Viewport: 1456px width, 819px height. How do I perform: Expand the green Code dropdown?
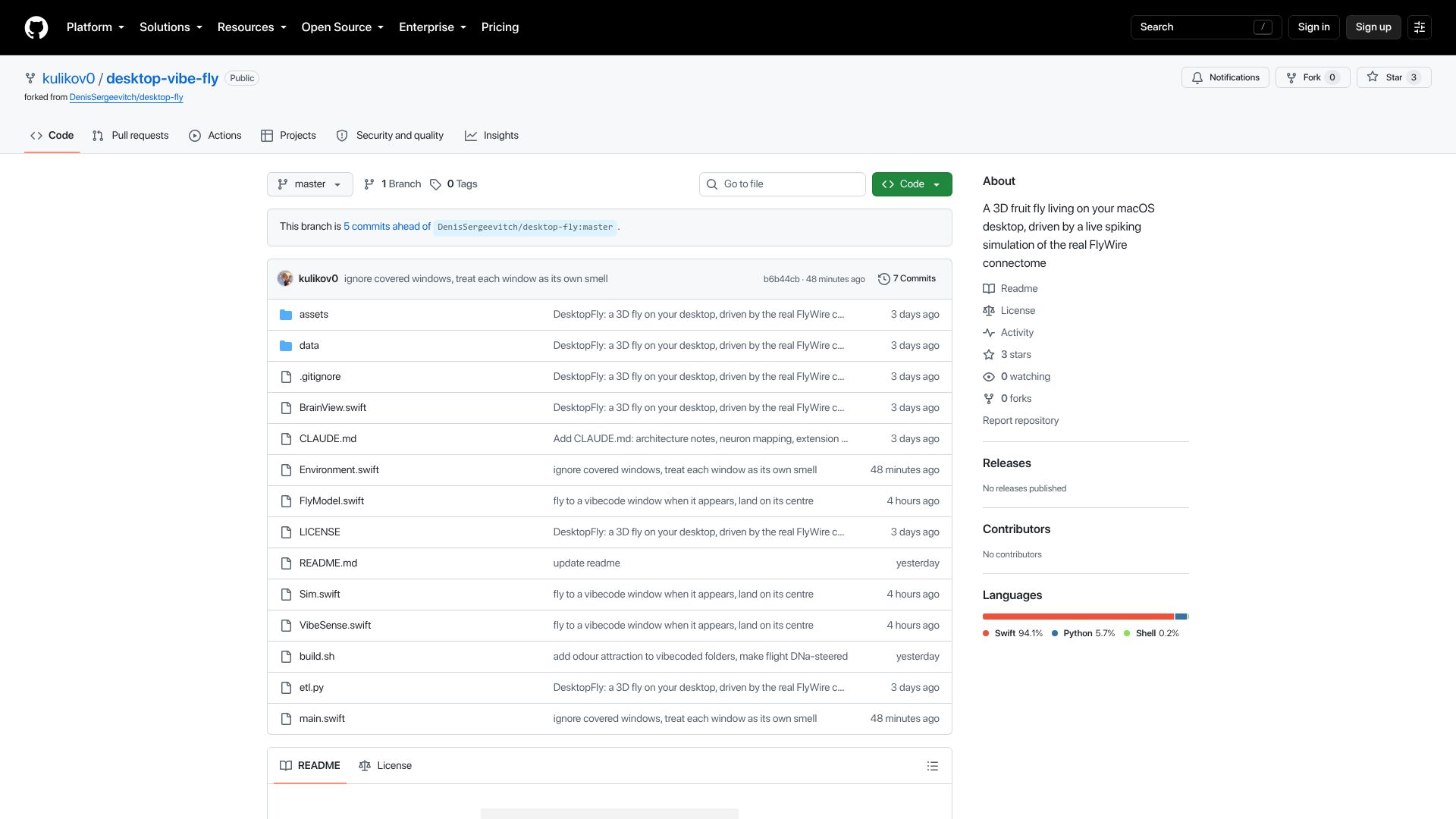912,184
